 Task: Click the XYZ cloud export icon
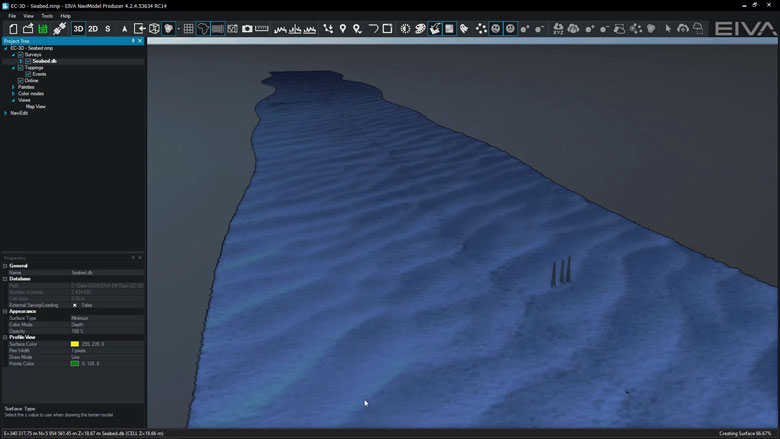point(558,29)
